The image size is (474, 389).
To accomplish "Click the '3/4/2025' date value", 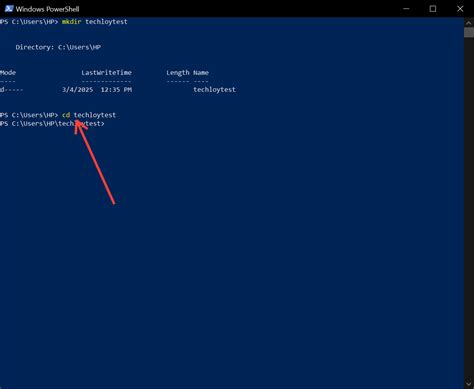I will tap(78, 89).
